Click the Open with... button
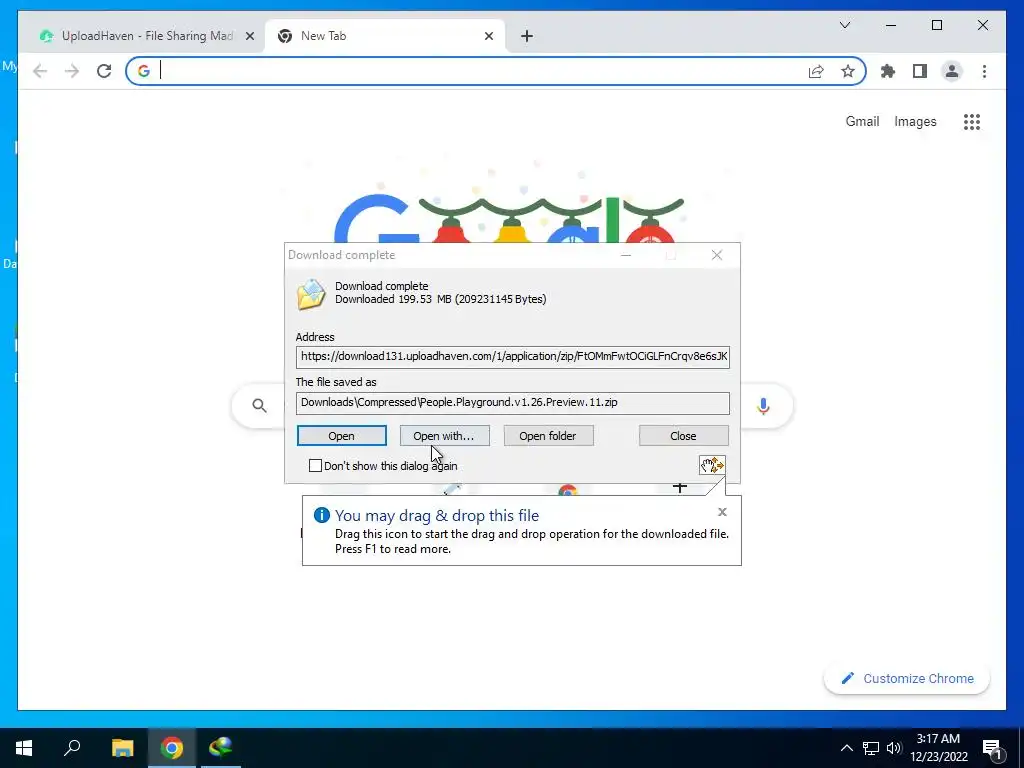This screenshot has width=1024, height=768. (x=444, y=436)
